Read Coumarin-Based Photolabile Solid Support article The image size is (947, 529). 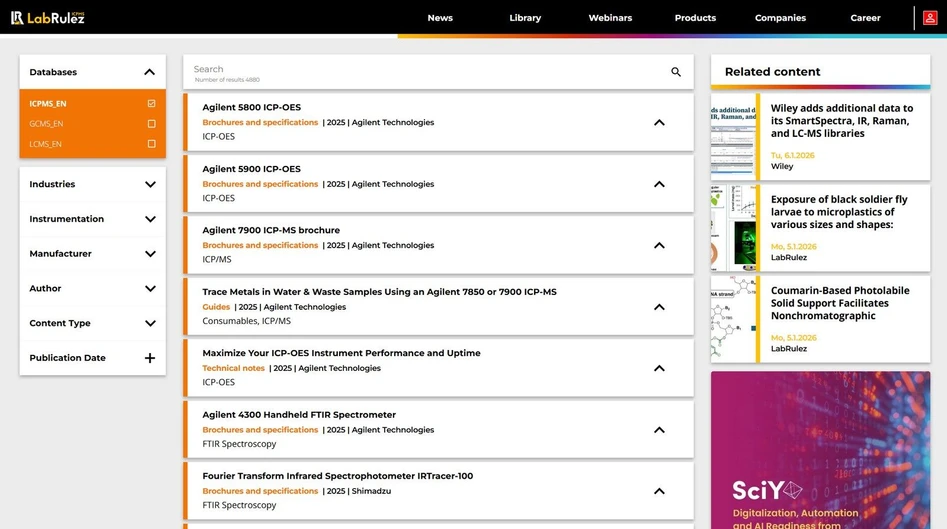(839, 303)
